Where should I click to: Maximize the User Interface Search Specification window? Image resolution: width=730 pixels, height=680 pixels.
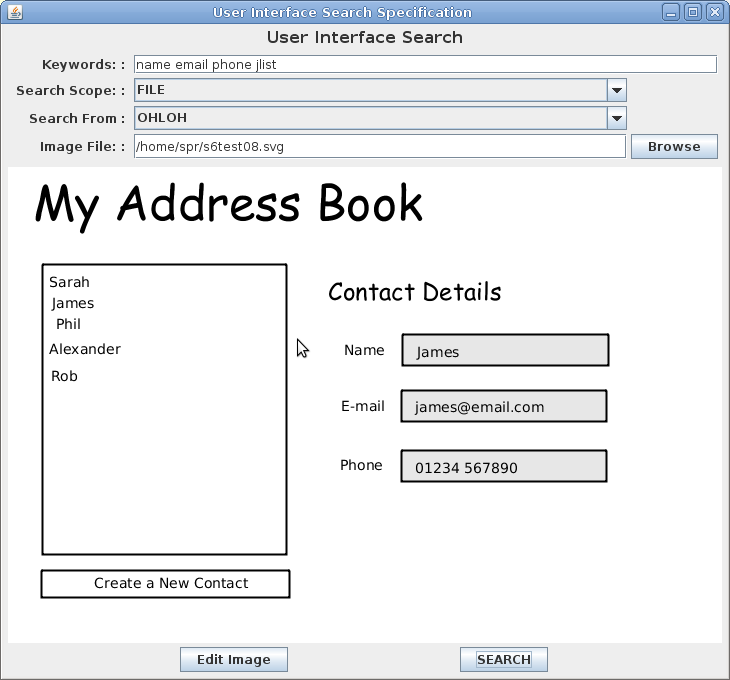coord(693,12)
